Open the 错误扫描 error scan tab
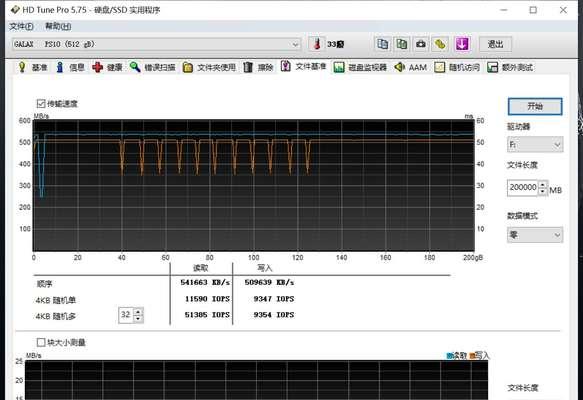The width and height of the screenshot is (583, 400). click(153, 67)
